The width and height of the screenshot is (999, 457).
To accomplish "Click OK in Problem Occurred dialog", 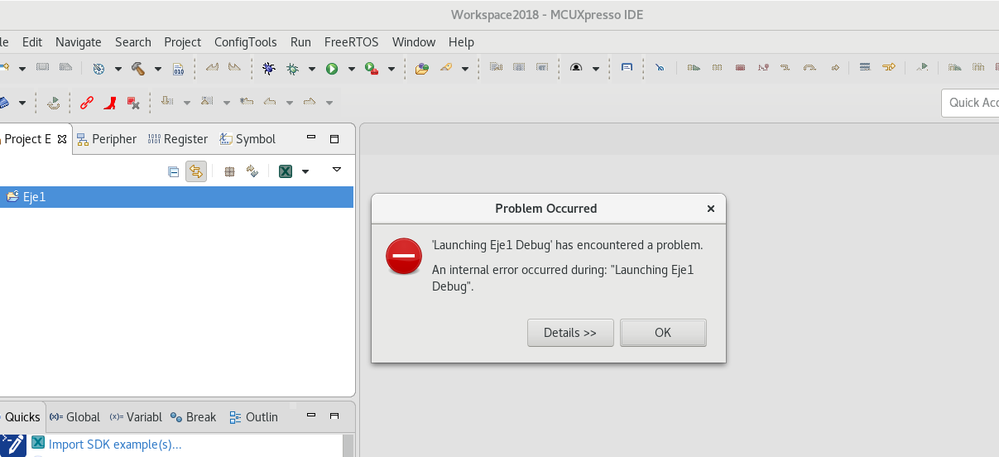I will pos(663,333).
